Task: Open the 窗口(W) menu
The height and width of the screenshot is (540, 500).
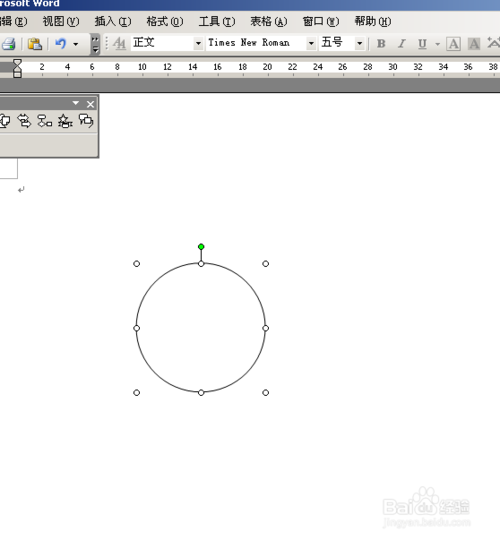Action: [321, 21]
